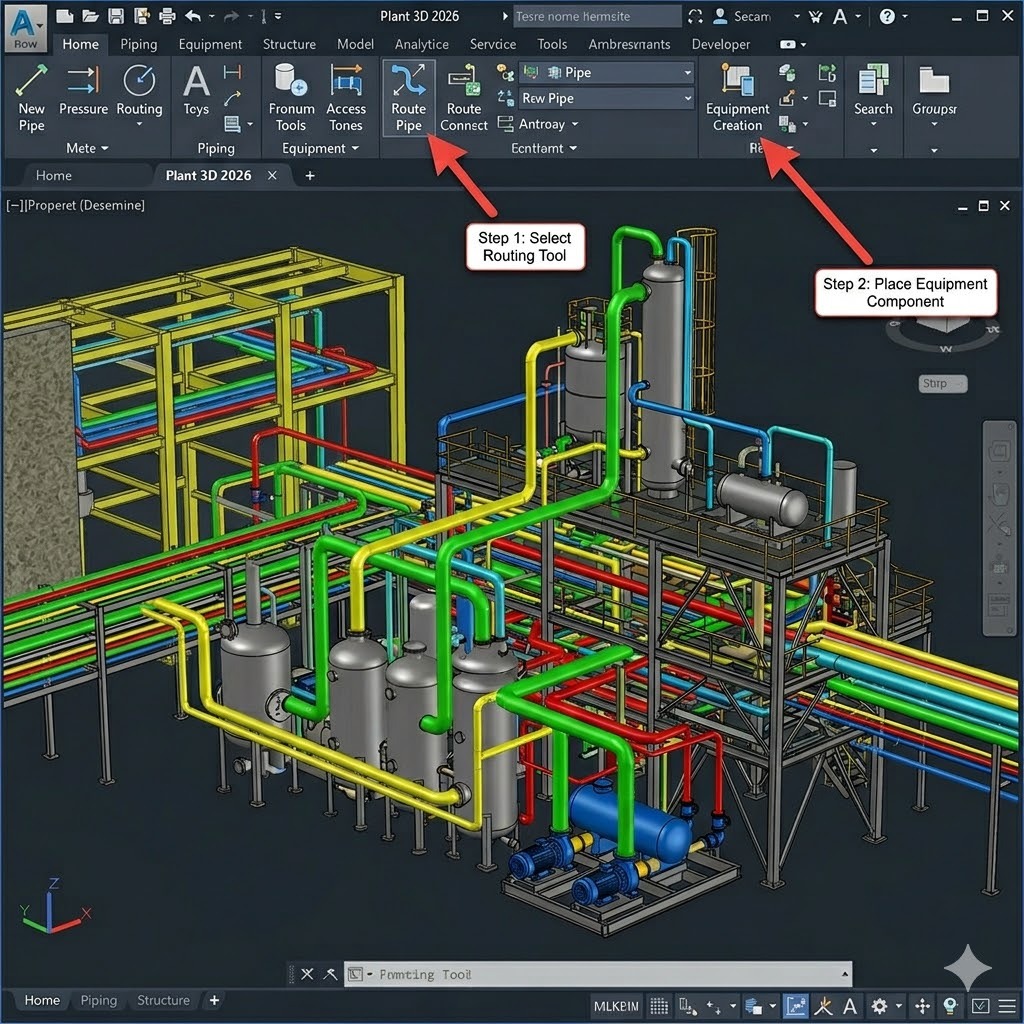The image size is (1024, 1024).
Task: Click the command line input field
Action: 598,974
